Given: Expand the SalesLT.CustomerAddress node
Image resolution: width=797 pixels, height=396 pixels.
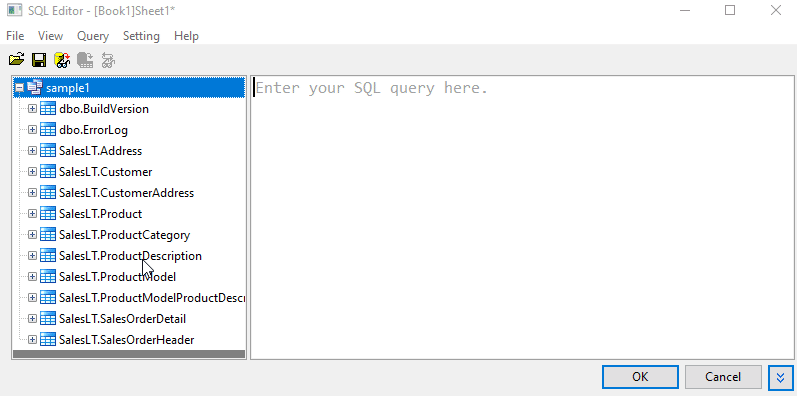Looking at the screenshot, I should coord(33,193).
